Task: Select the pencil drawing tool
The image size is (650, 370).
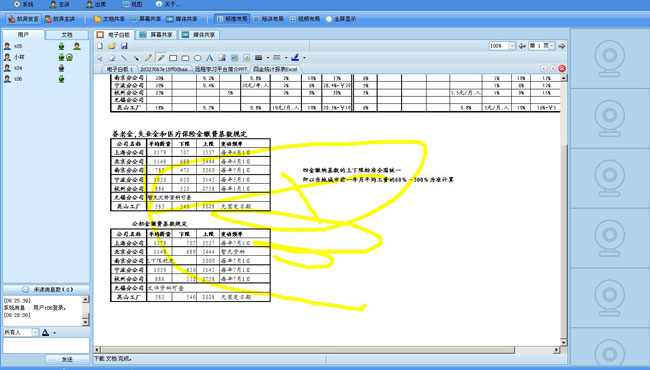Action: coord(148,58)
